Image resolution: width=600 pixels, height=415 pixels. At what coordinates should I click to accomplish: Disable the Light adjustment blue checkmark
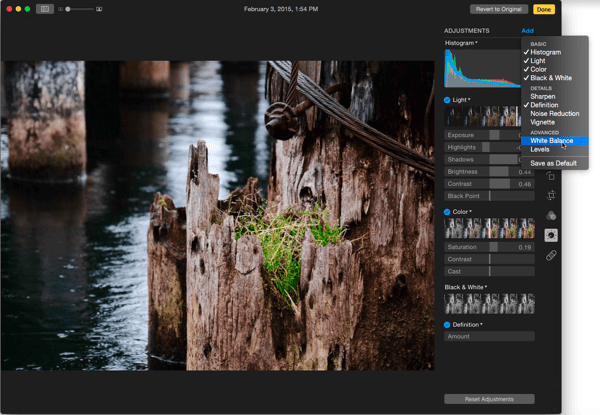click(x=447, y=100)
